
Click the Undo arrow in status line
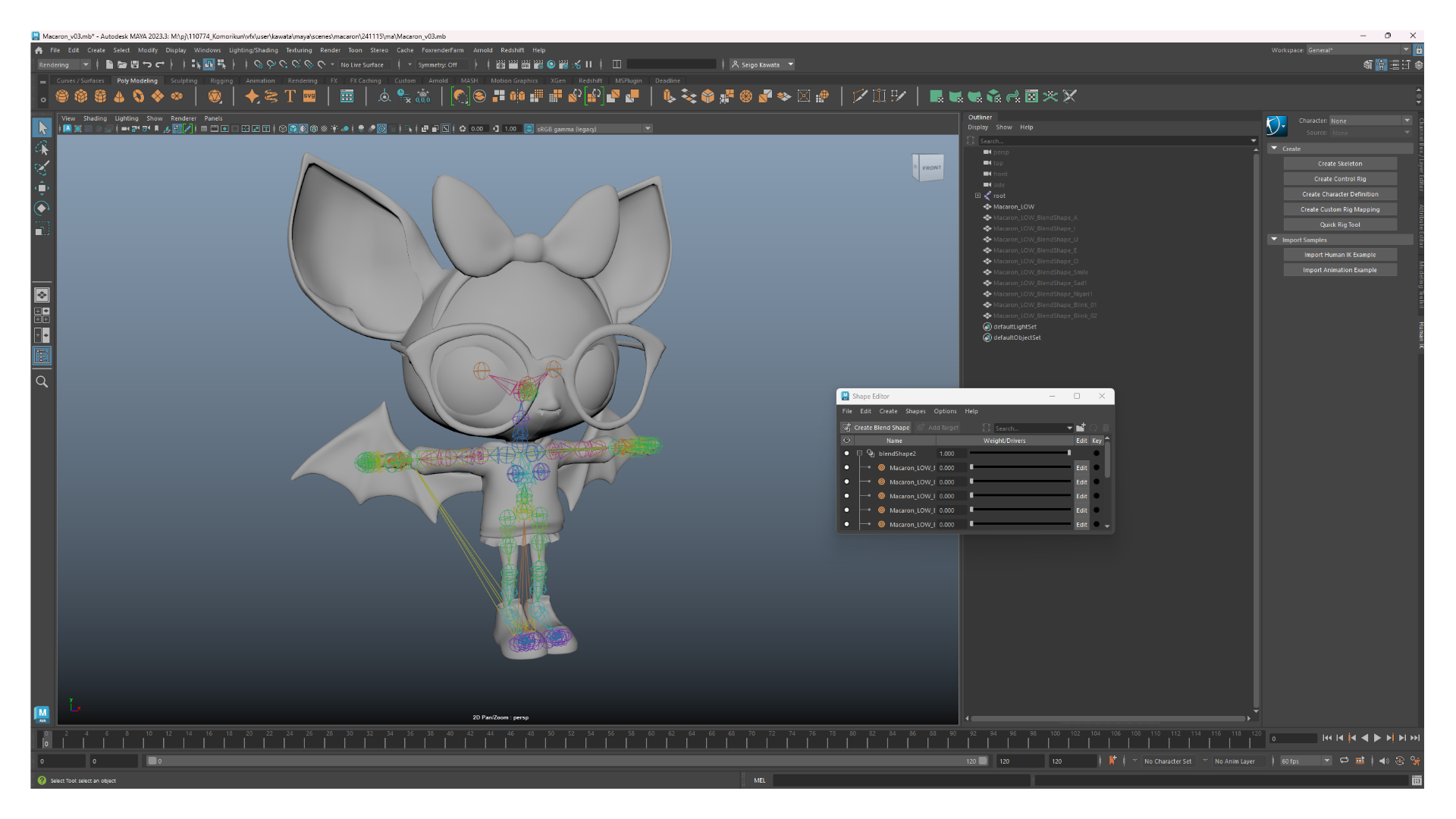147,64
